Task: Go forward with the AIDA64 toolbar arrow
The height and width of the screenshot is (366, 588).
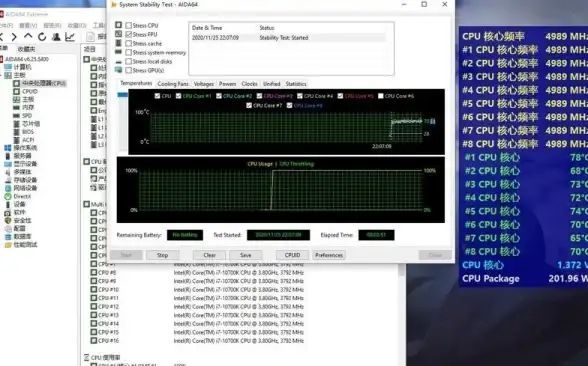Action: pyautogui.click(x=14, y=37)
